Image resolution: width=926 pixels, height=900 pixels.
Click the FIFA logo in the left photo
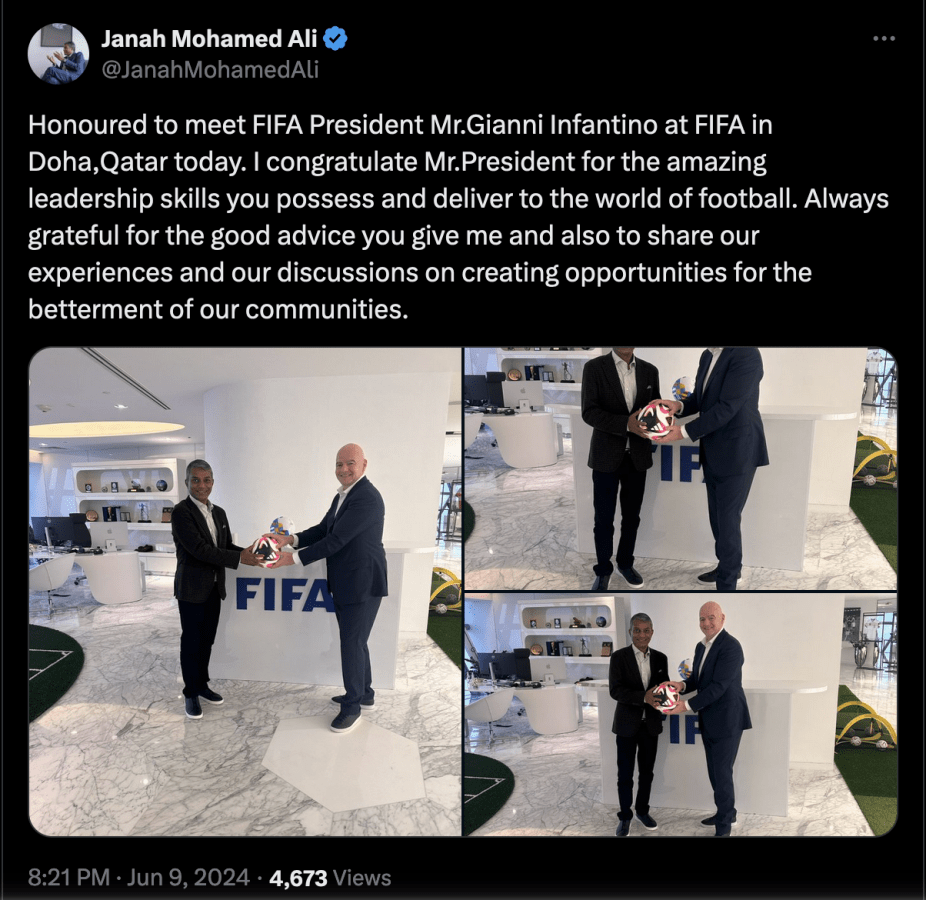(x=282, y=595)
